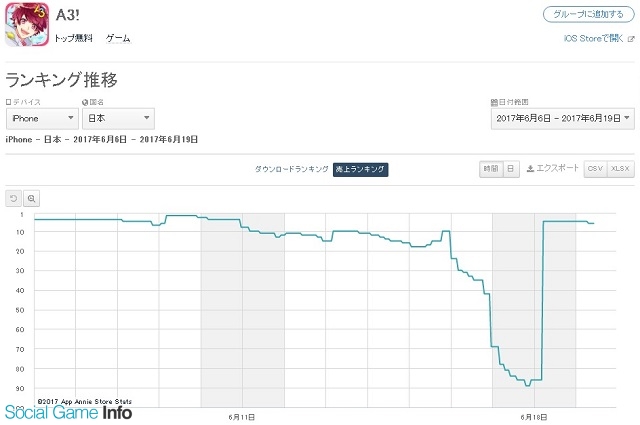Click the chart reset undo icon
640x425 pixels.
point(13,198)
